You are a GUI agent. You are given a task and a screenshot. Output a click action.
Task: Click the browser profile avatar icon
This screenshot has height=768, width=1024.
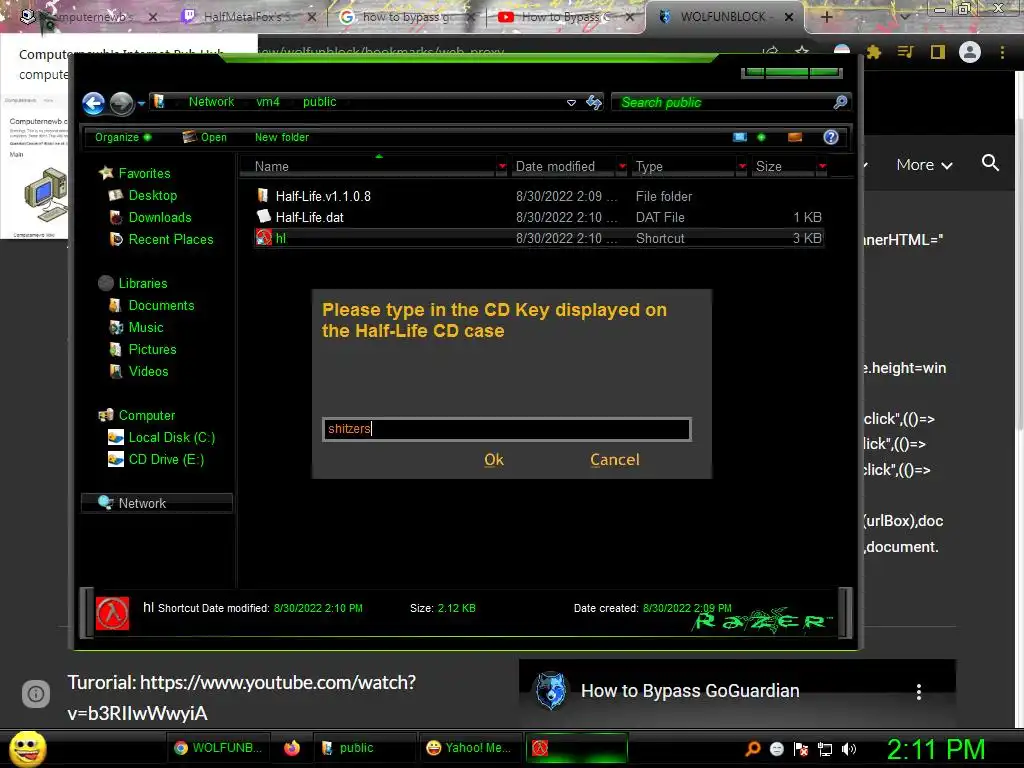[970, 52]
